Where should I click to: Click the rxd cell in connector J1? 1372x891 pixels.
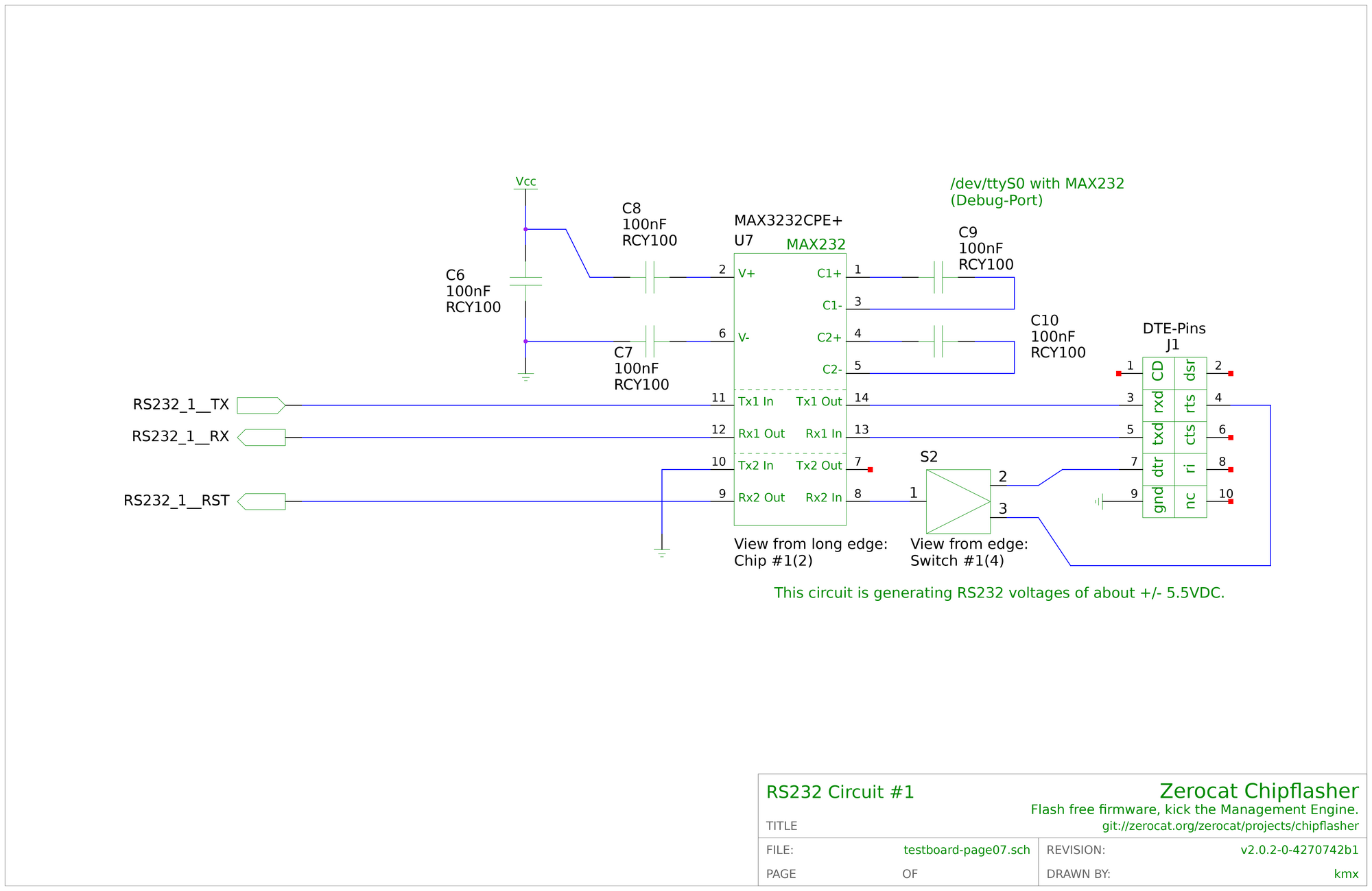point(1159,405)
